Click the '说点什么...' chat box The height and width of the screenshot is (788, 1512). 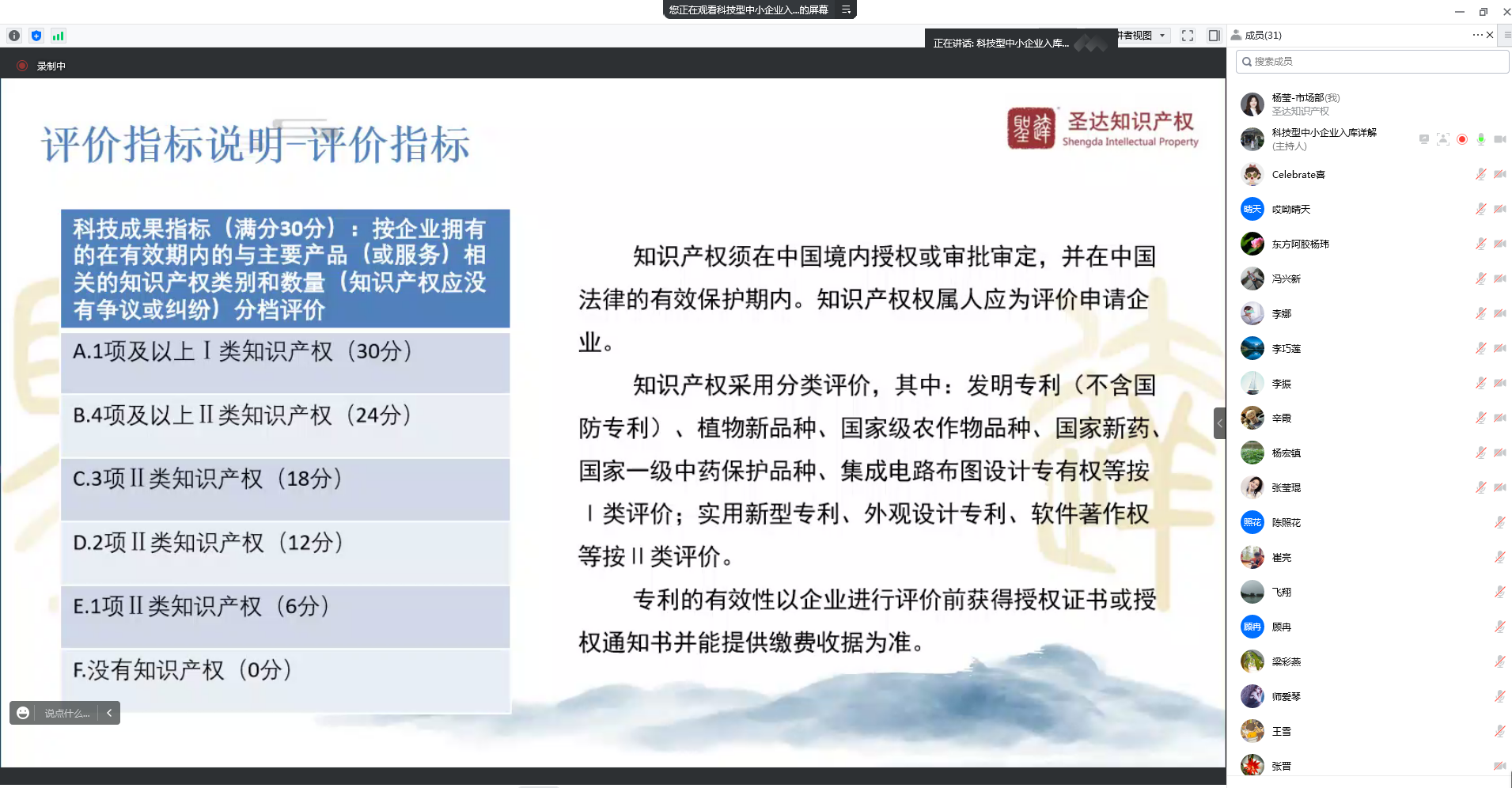(66, 713)
